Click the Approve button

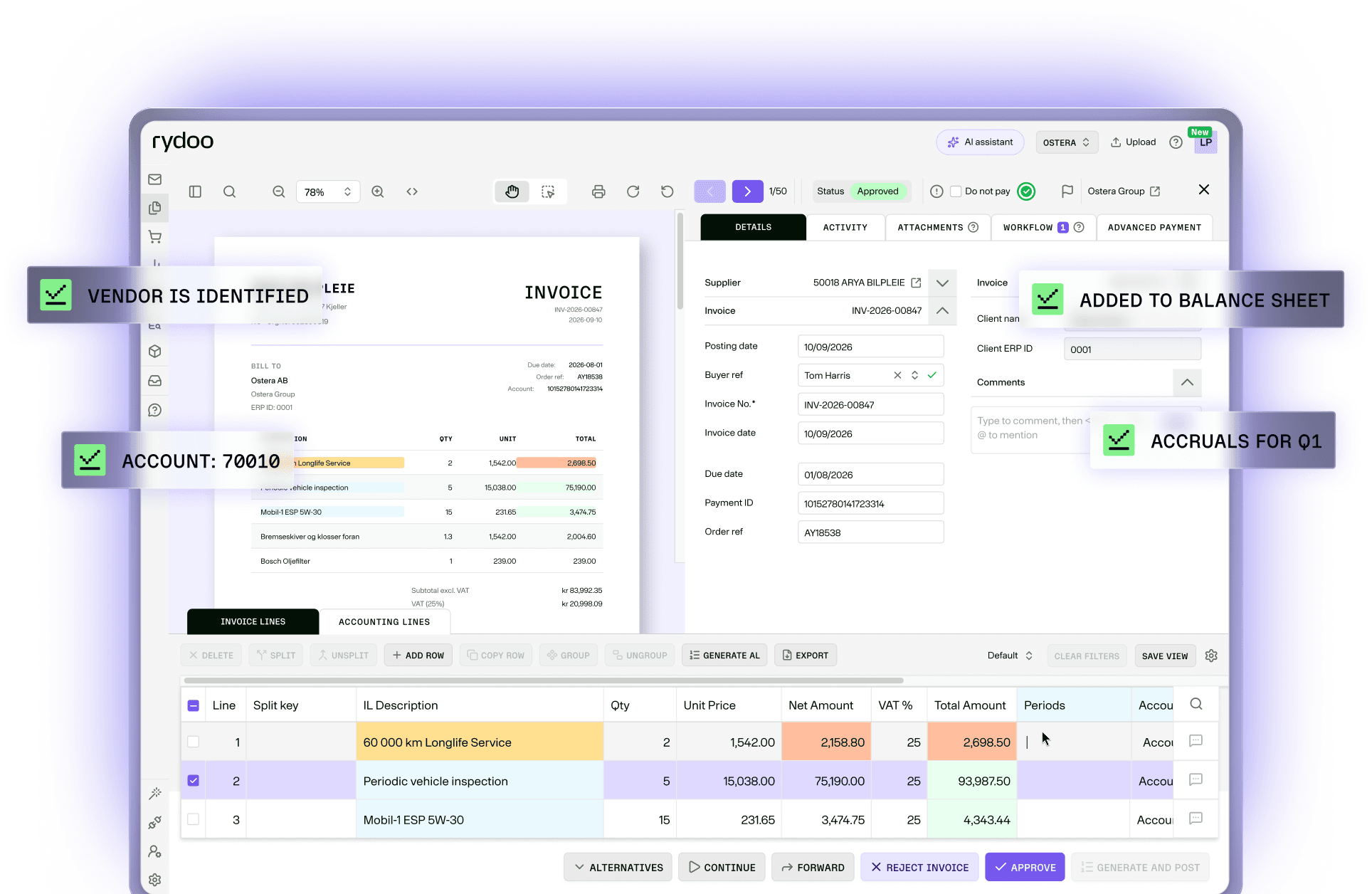coord(1025,867)
